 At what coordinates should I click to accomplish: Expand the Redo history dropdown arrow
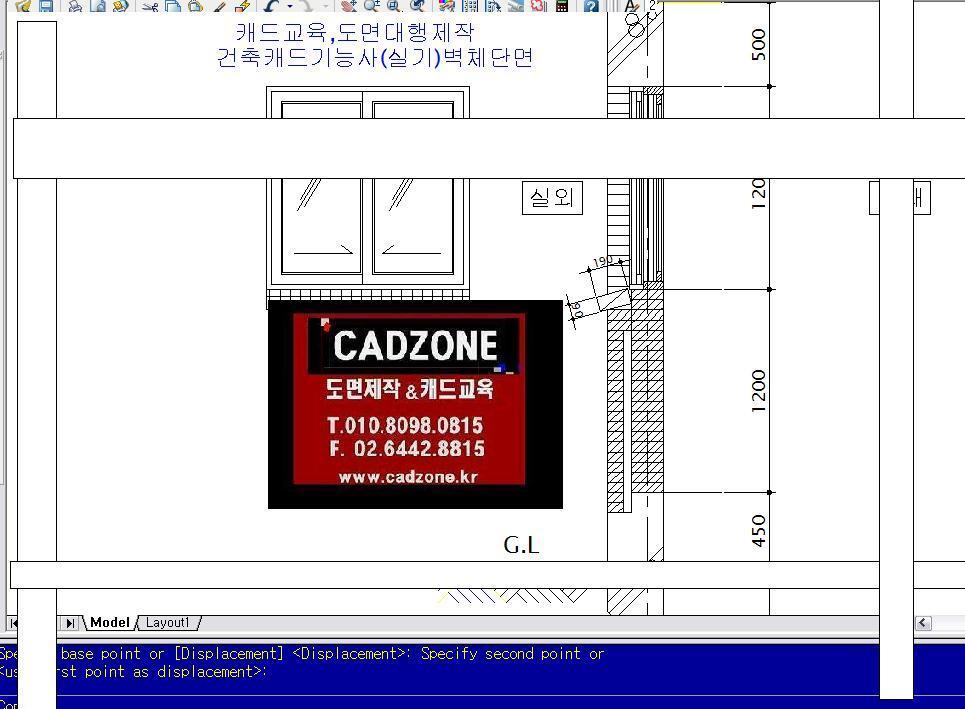coord(325,6)
